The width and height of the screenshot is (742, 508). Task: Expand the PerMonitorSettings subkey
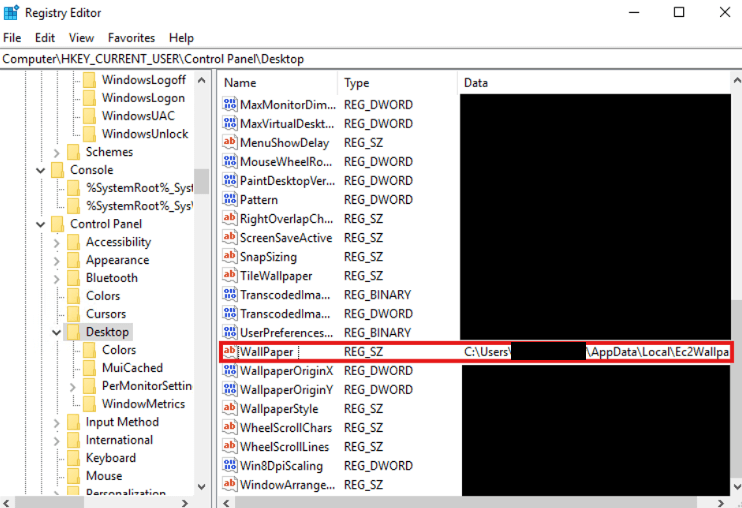[x=73, y=386]
